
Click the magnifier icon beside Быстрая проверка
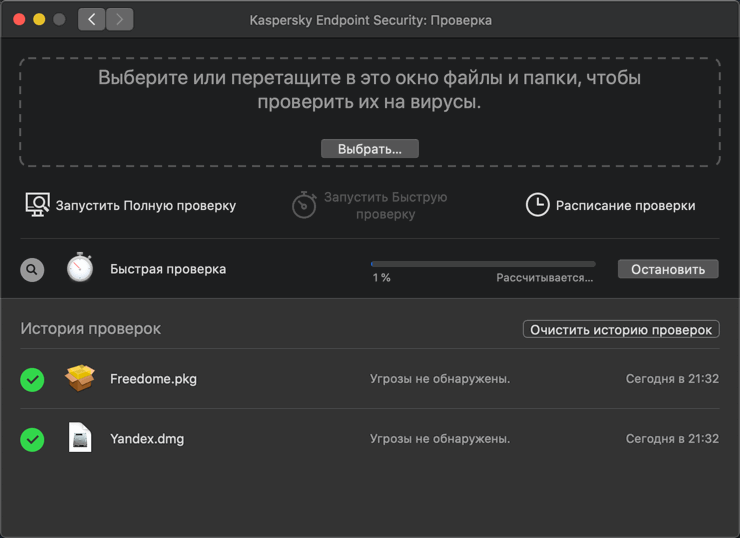[x=32, y=269]
